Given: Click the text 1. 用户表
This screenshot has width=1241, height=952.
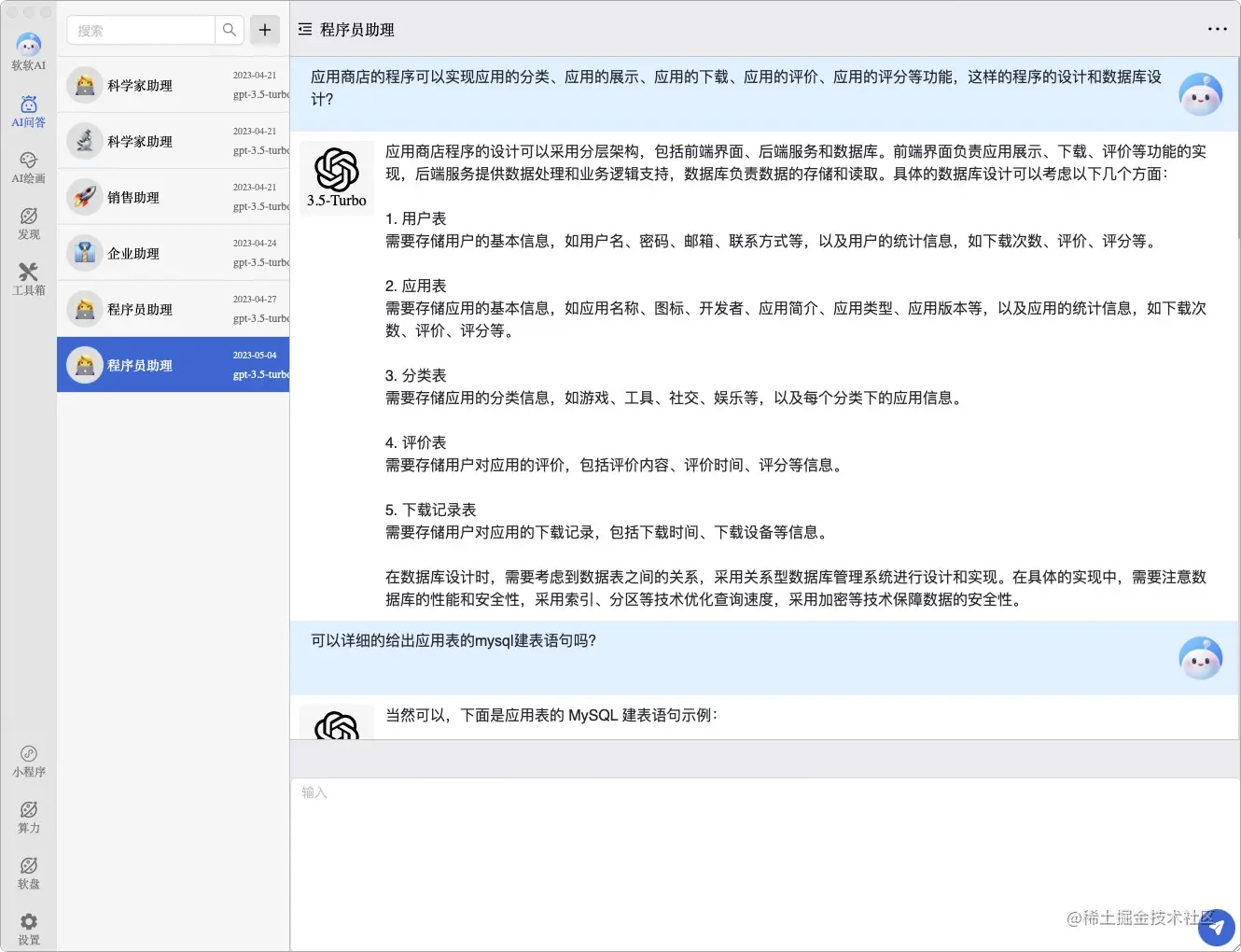Looking at the screenshot, I should (x=416, y=218).
